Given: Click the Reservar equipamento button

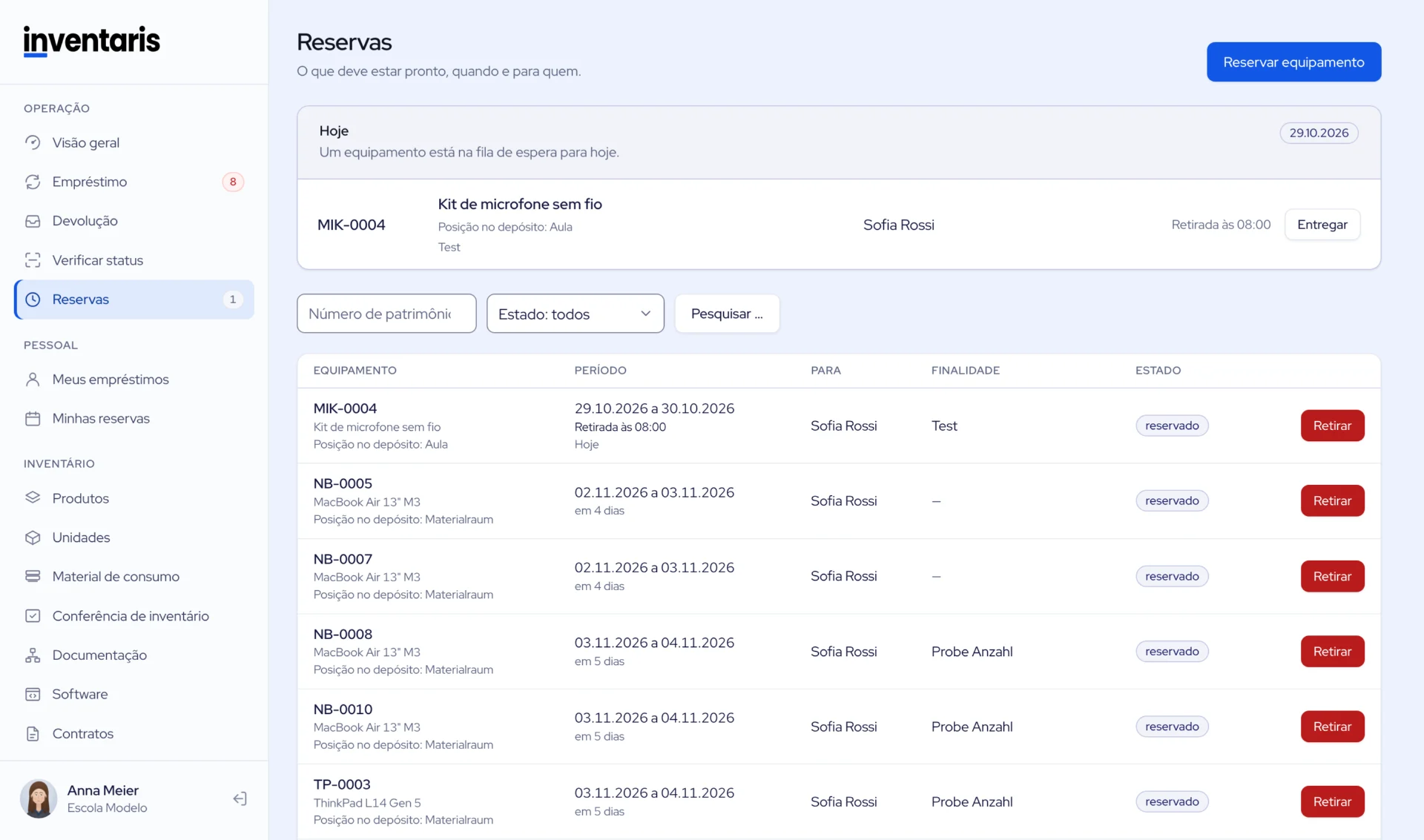Looking at the screenshot, I should tap(1293, 62).
